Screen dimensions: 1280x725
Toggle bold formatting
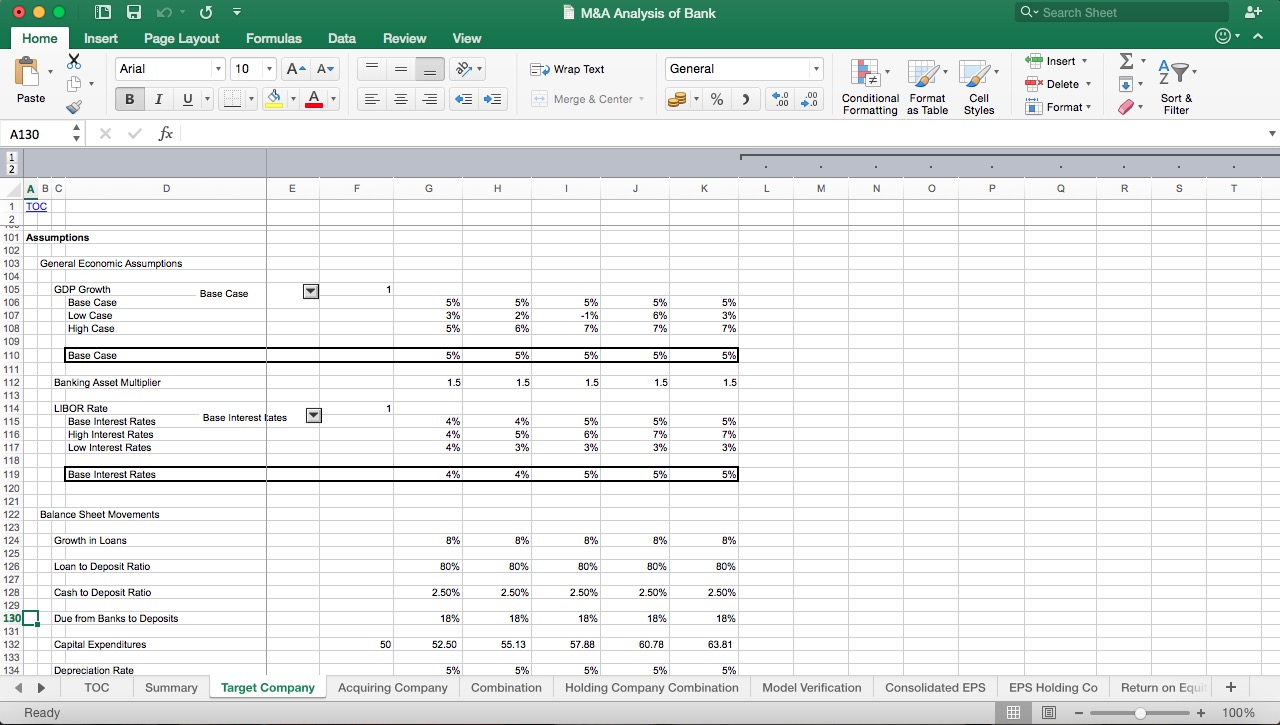pyautogui.click(x=129, y=99)
